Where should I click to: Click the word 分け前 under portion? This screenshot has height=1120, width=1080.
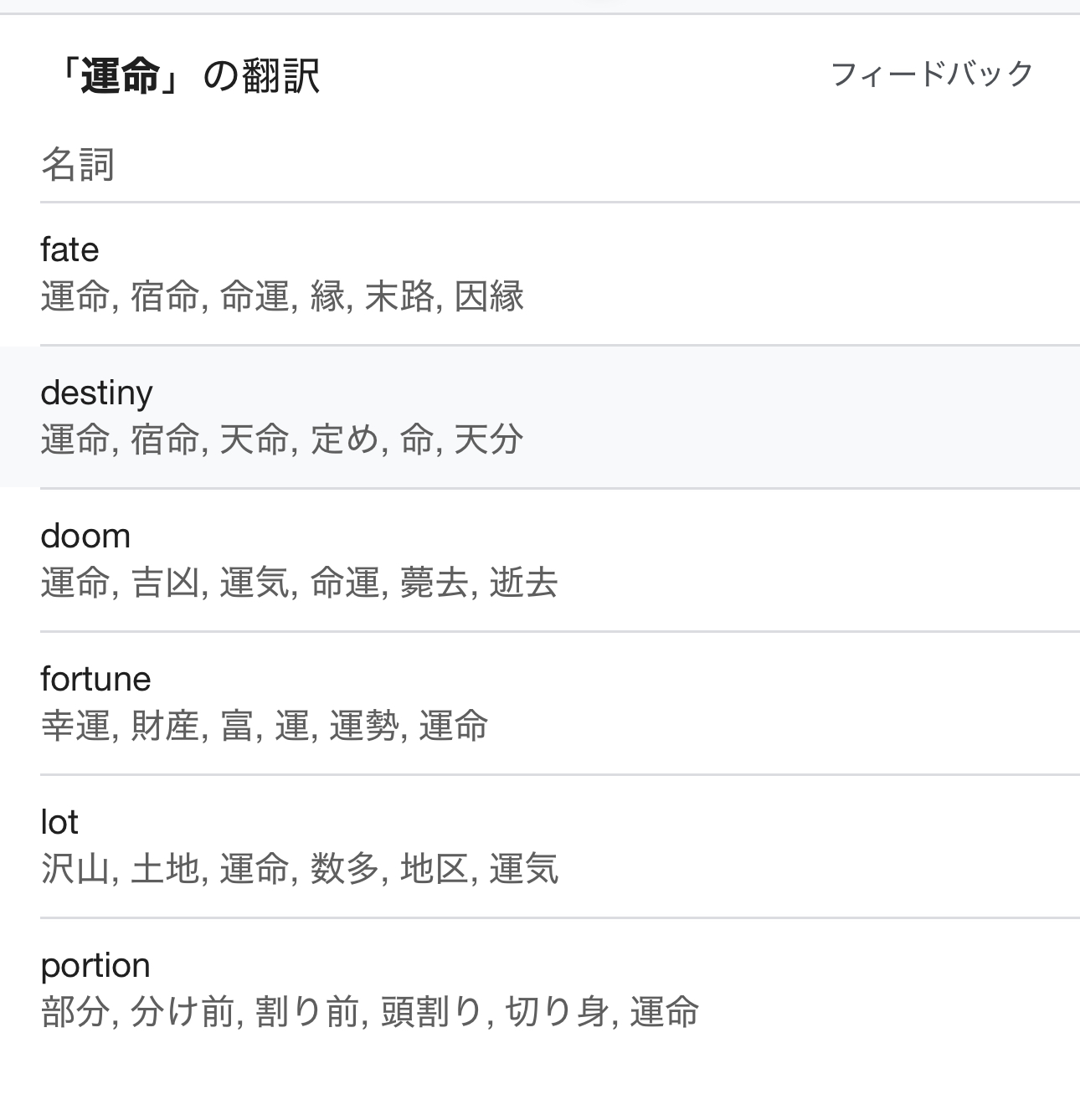pyautogui.click(x=182, y=1012)
